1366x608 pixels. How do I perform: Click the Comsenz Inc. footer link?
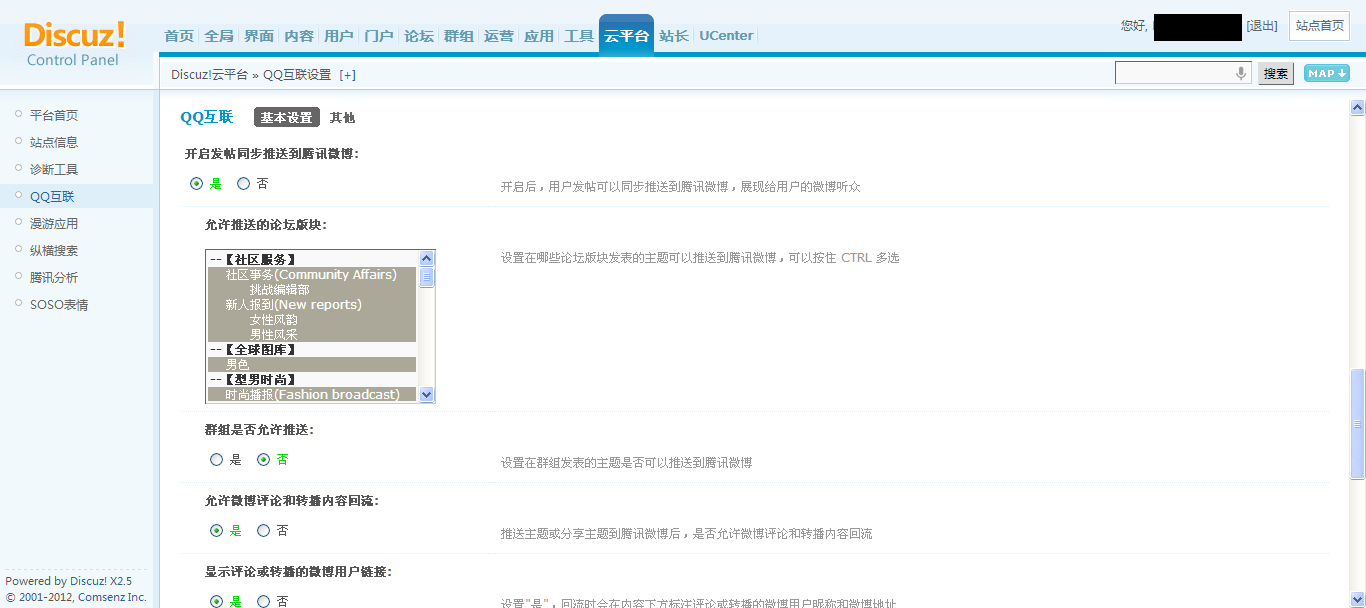[110, 597]
